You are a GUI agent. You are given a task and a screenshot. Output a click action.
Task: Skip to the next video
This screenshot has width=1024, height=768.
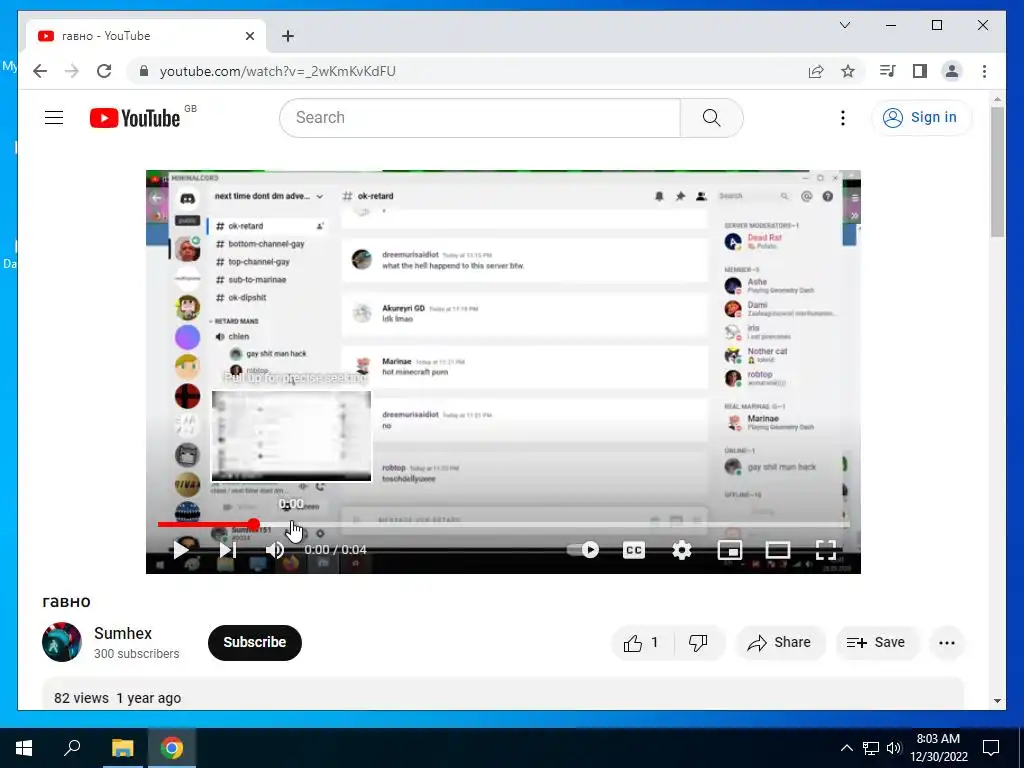pyautogui.click(x=227, y=550)
